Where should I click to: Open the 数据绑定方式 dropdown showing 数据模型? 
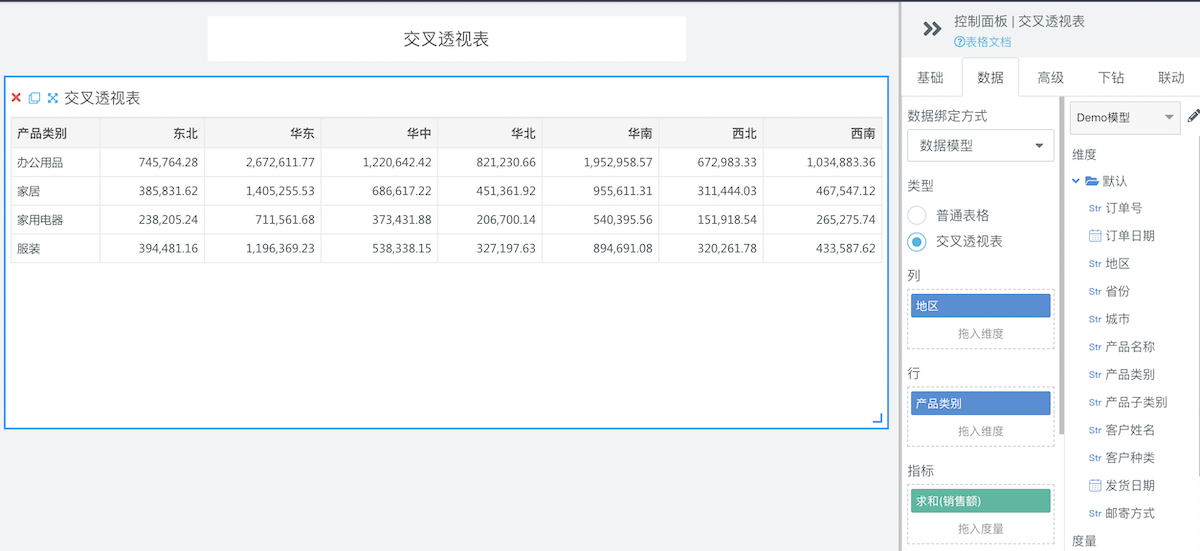click(x=981, y=145)
